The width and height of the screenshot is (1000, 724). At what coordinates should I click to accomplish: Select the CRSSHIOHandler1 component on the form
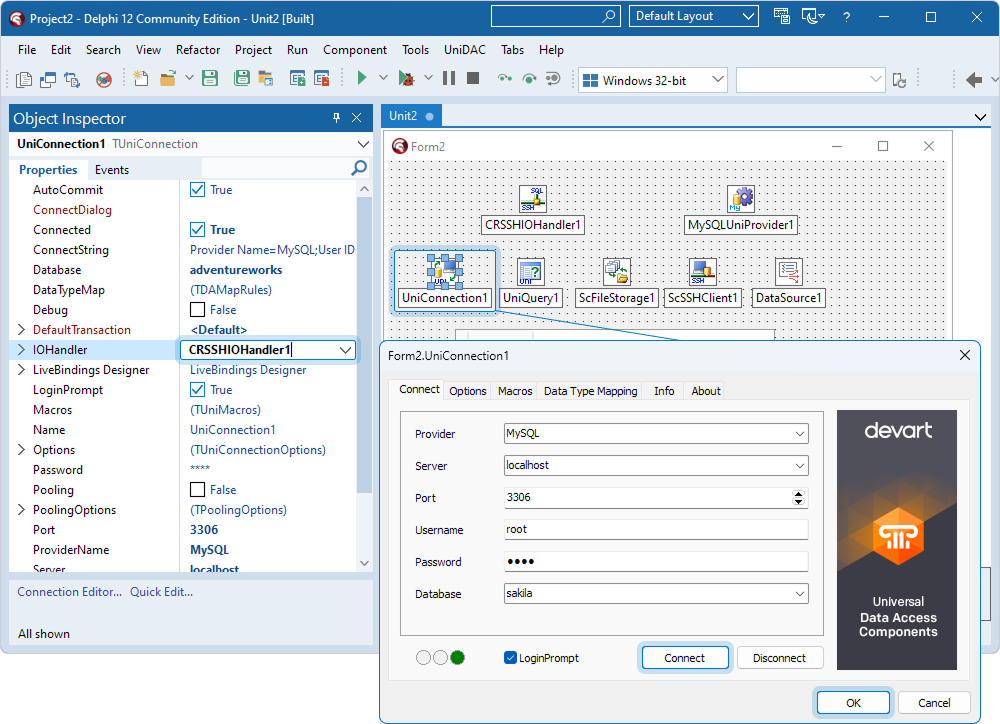click(x=532, y=199)
